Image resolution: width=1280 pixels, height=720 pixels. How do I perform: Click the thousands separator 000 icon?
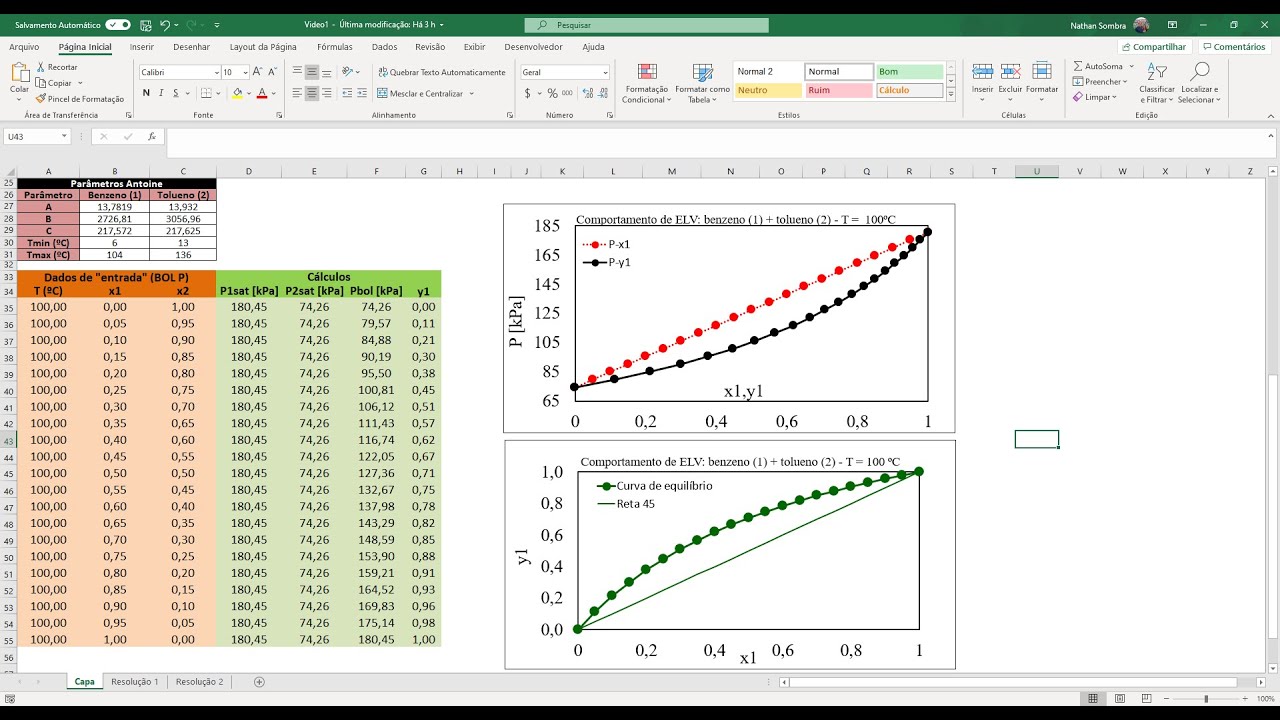point(567,93)
